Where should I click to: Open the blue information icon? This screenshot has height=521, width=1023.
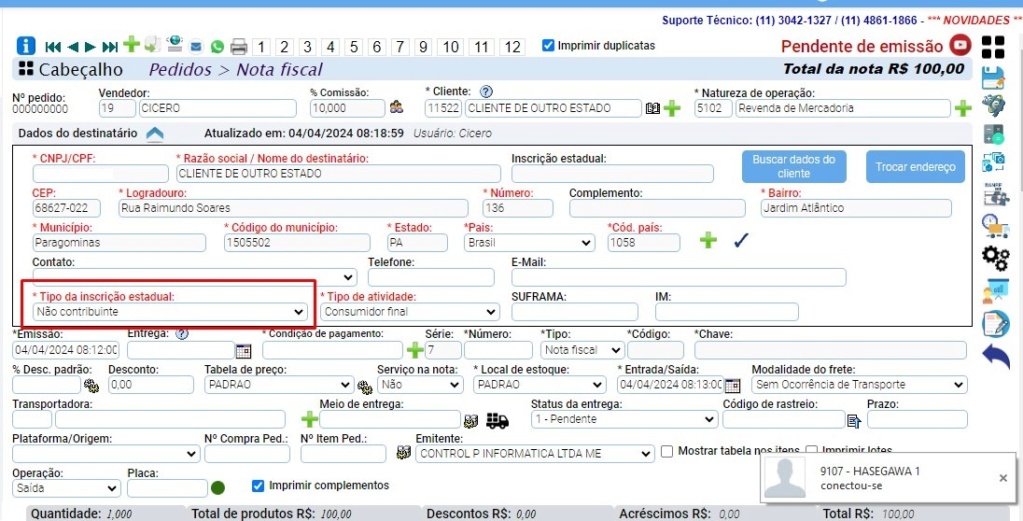point(25,46)
